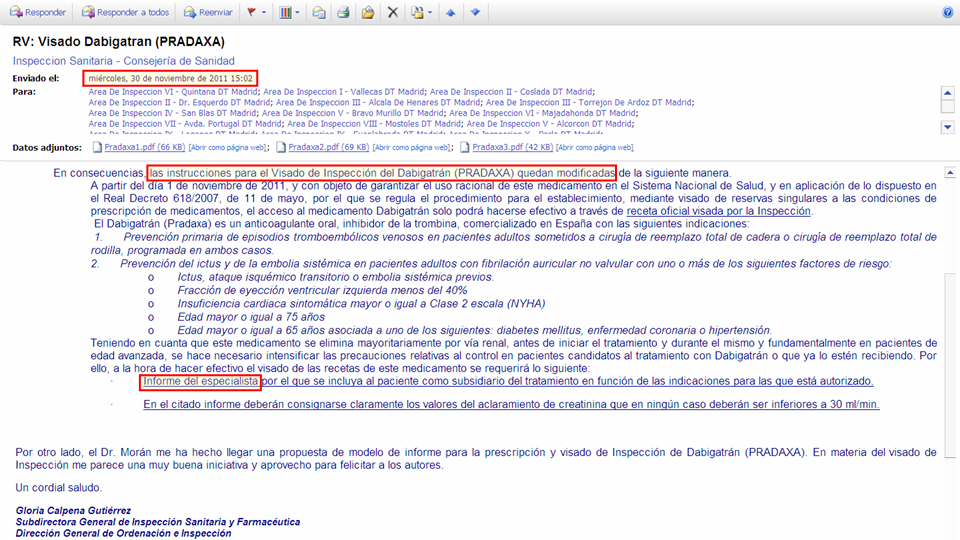Click recipient Area De Inspeccion II - Dr. Esquerdo
This screenshot has height=540, width=960.
point(179,103)
